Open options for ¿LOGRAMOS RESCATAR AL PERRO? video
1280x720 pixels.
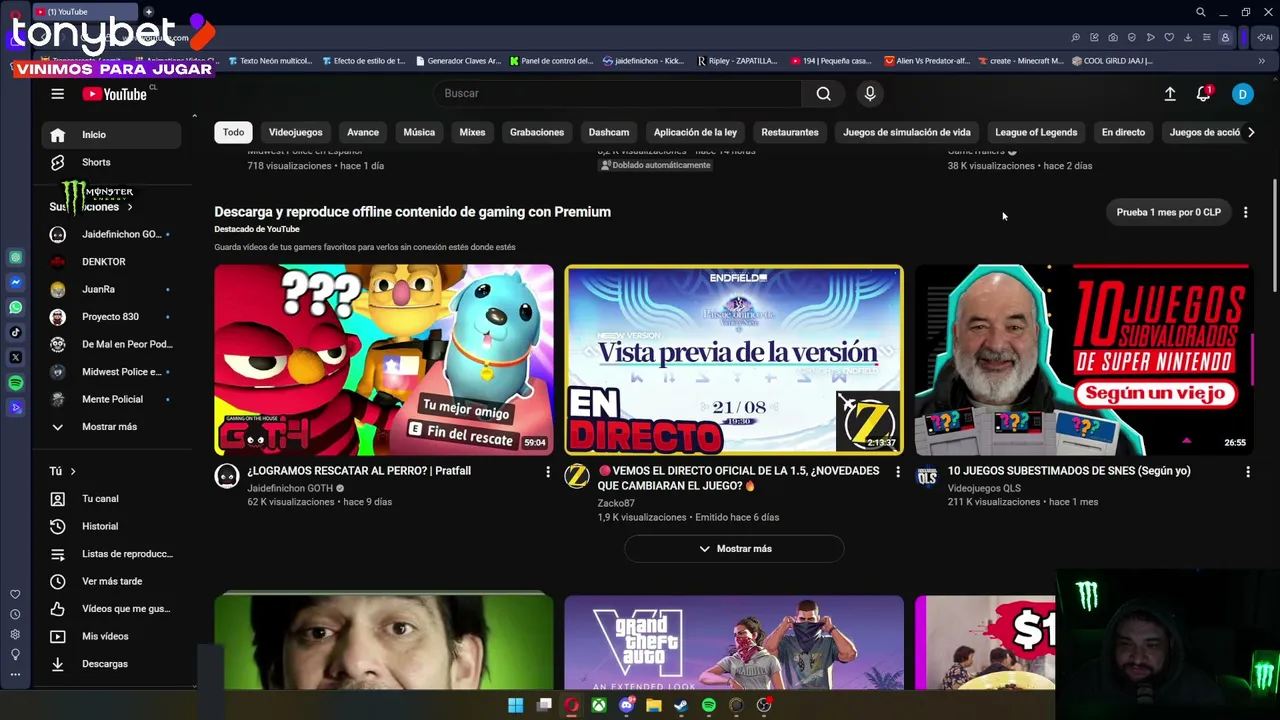547,471
